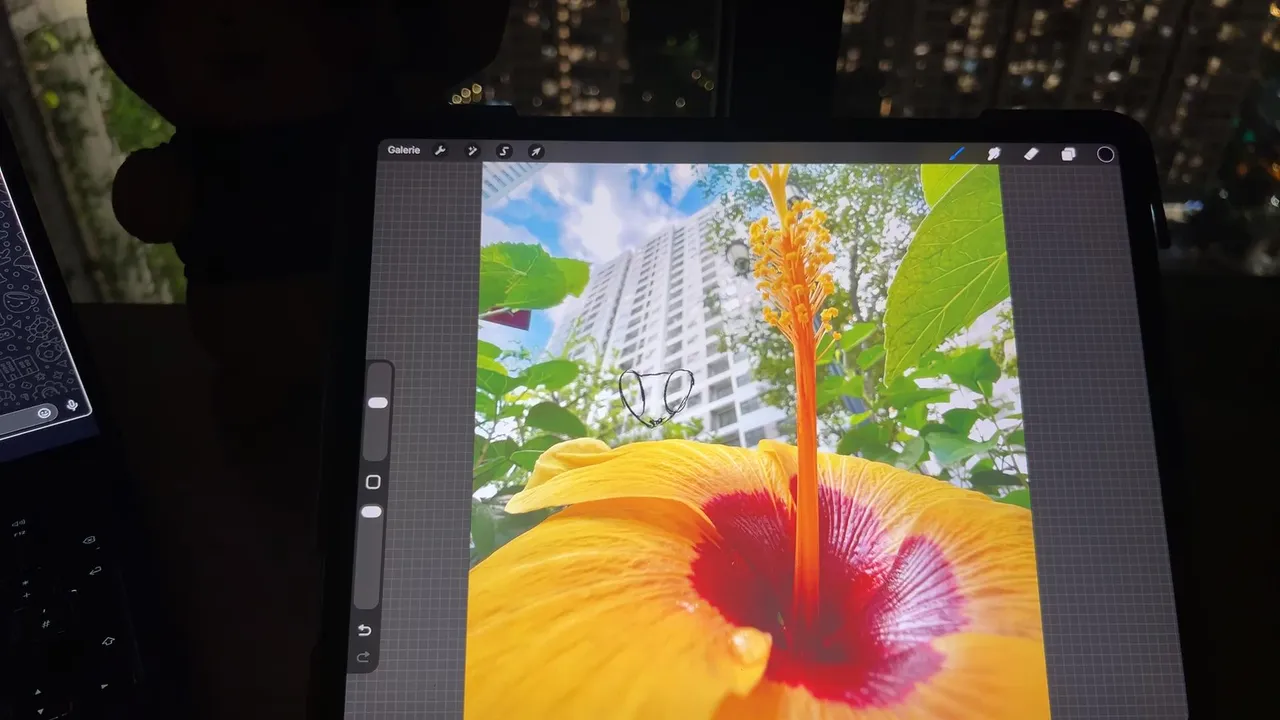Open the Actions wrench menu
Screen dimensions: 1280x720
[x=440, y=151]
